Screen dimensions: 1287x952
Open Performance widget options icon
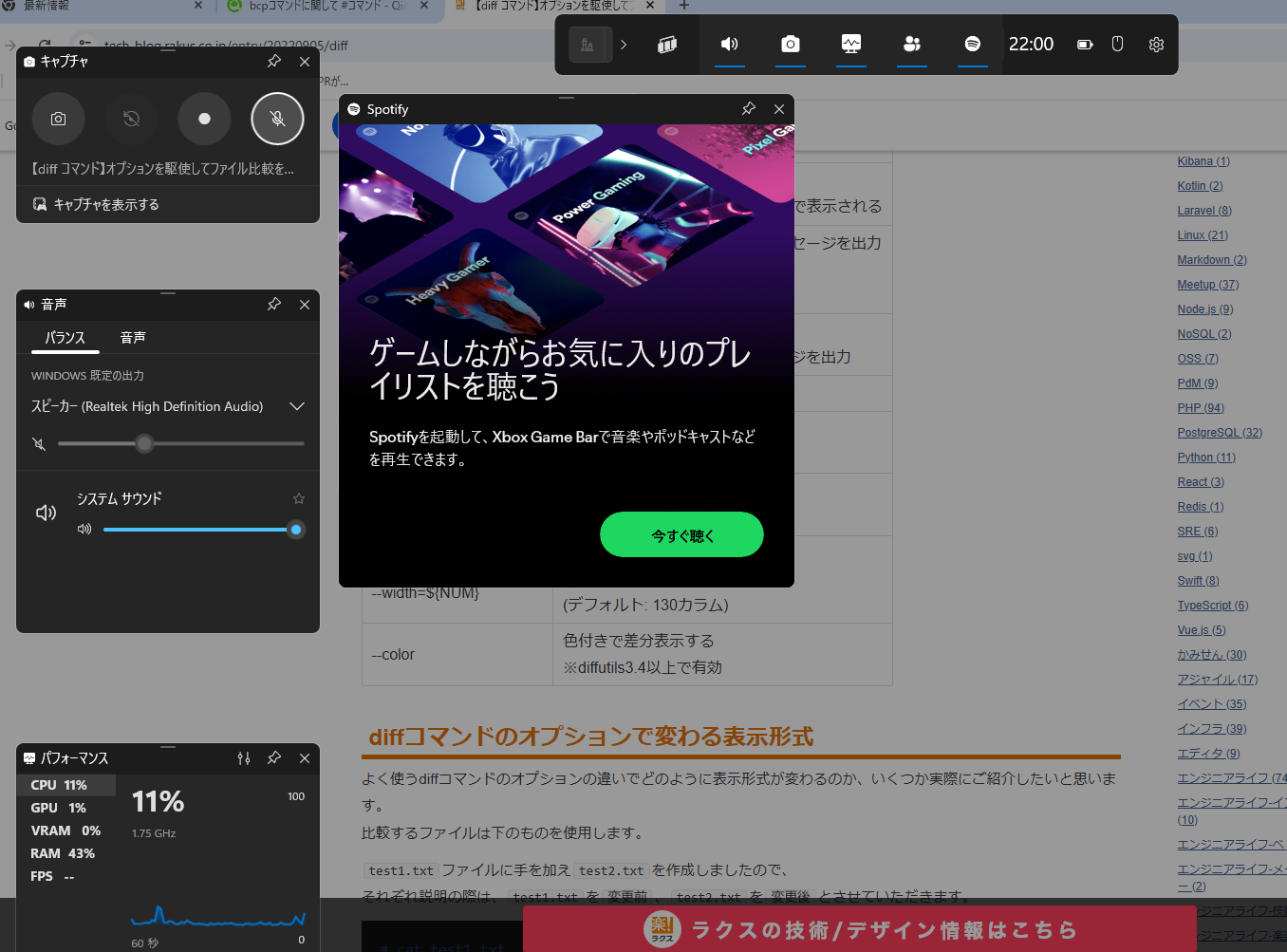tap(244, 758)
